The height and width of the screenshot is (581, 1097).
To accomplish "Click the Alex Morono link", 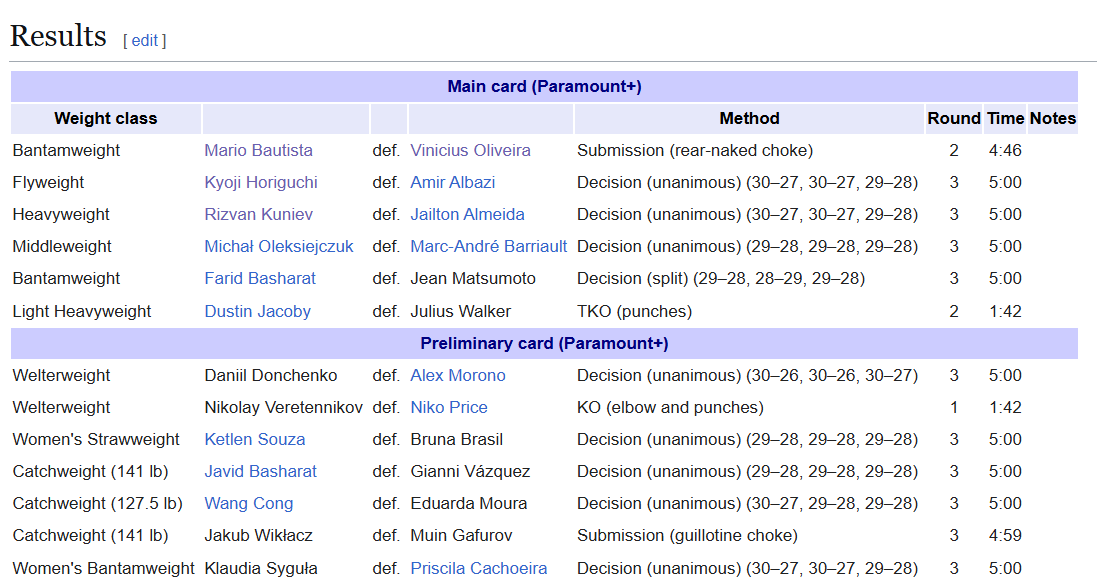I will (458, 375).
